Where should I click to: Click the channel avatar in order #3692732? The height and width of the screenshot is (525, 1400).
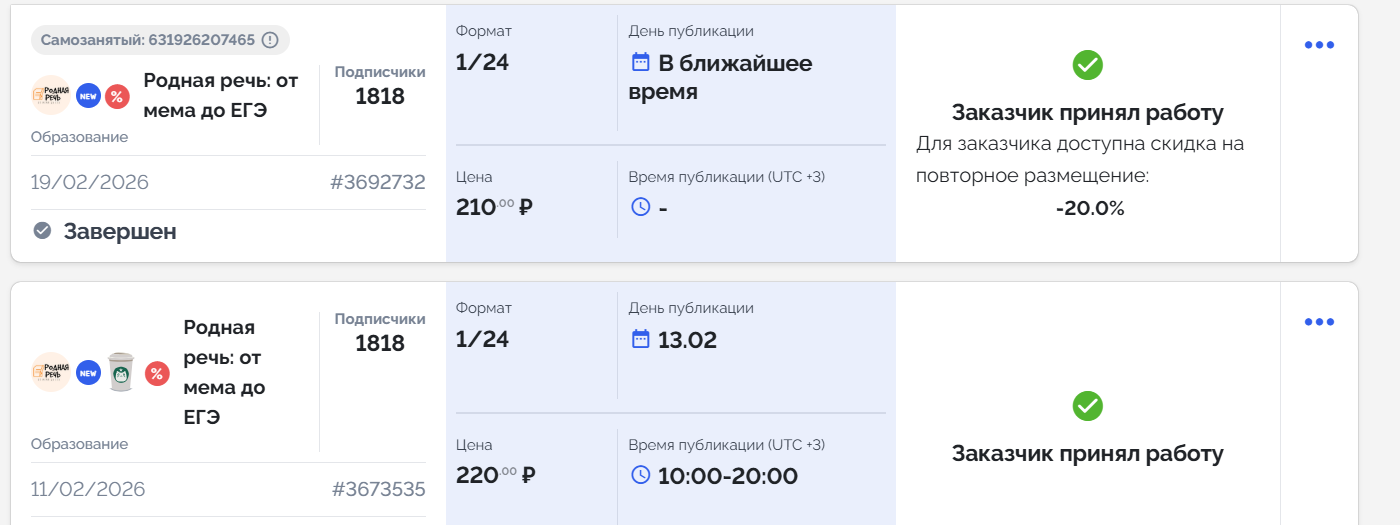pos(51,96)
